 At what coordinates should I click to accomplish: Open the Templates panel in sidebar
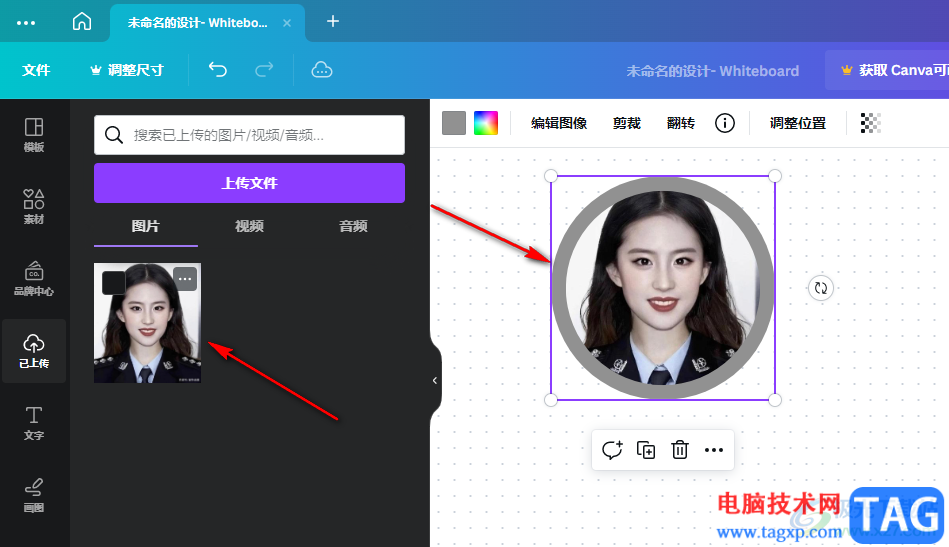click(34, 134)
